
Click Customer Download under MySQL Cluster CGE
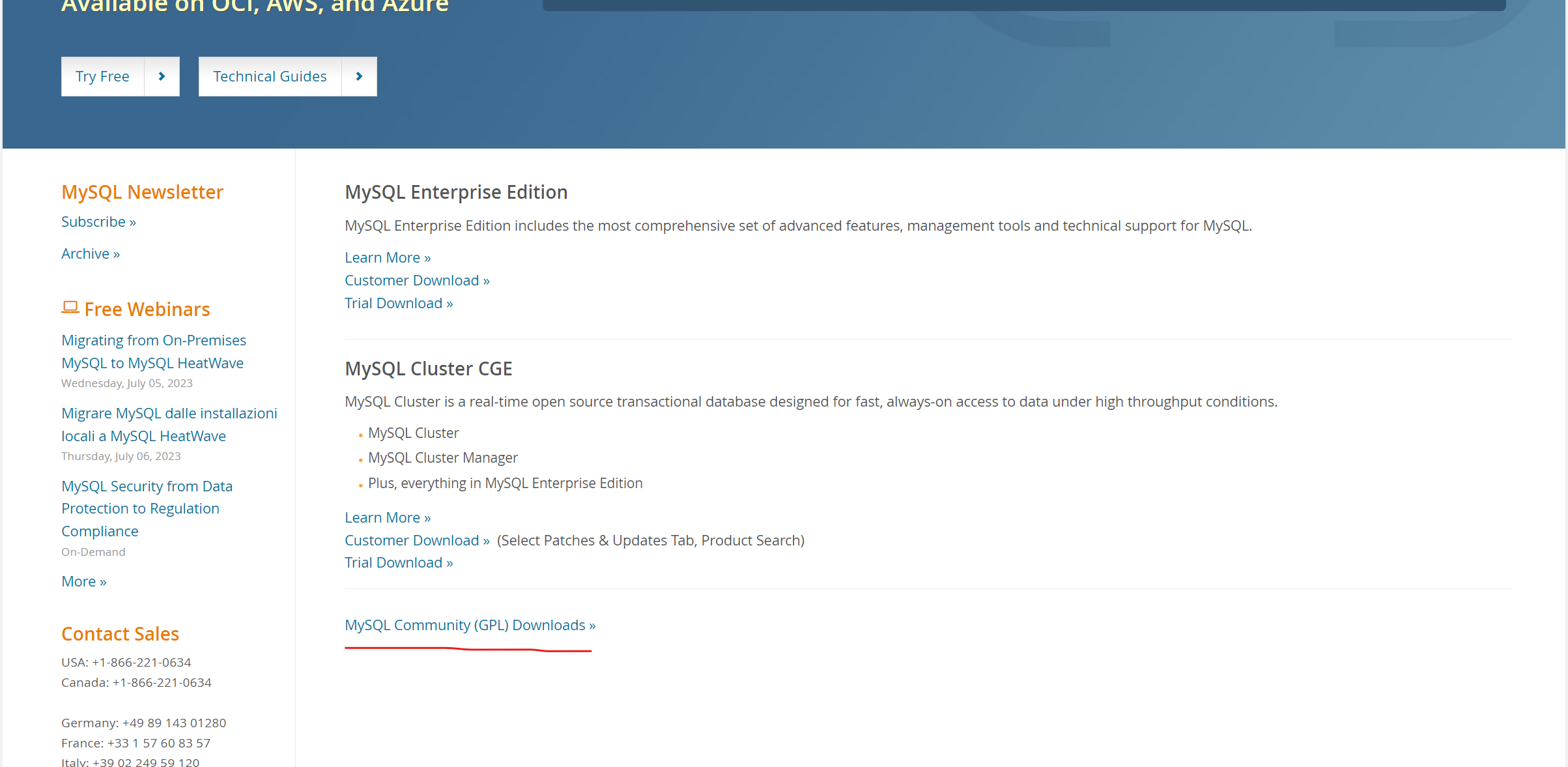(417, 540)
